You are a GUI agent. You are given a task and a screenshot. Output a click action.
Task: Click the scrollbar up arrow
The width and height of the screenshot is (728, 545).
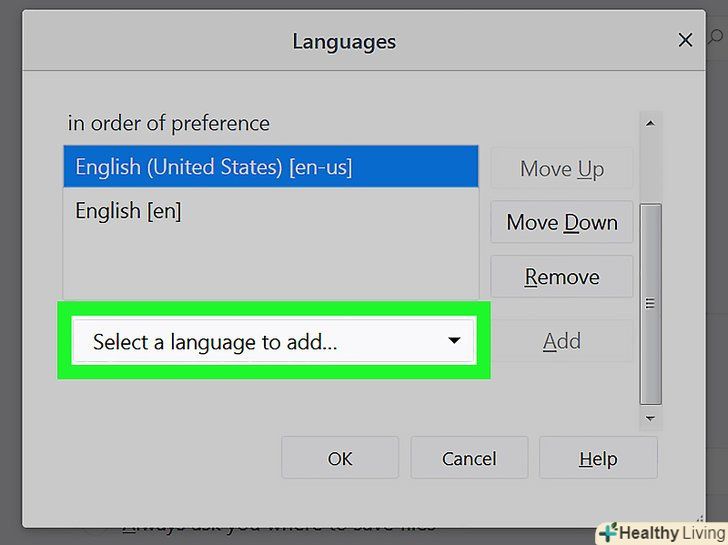pos(650,124)
